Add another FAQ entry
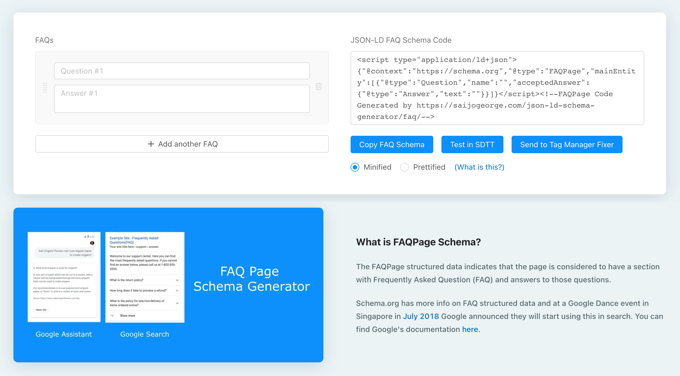The height and width of the screenshot is (376, 680). tap(182, 144)
